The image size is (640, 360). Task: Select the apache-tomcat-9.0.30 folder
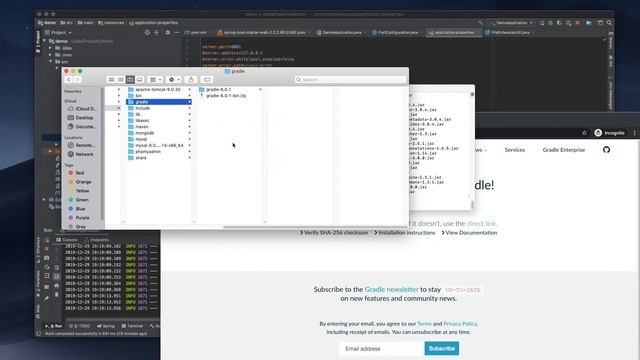tap(159, 89)
